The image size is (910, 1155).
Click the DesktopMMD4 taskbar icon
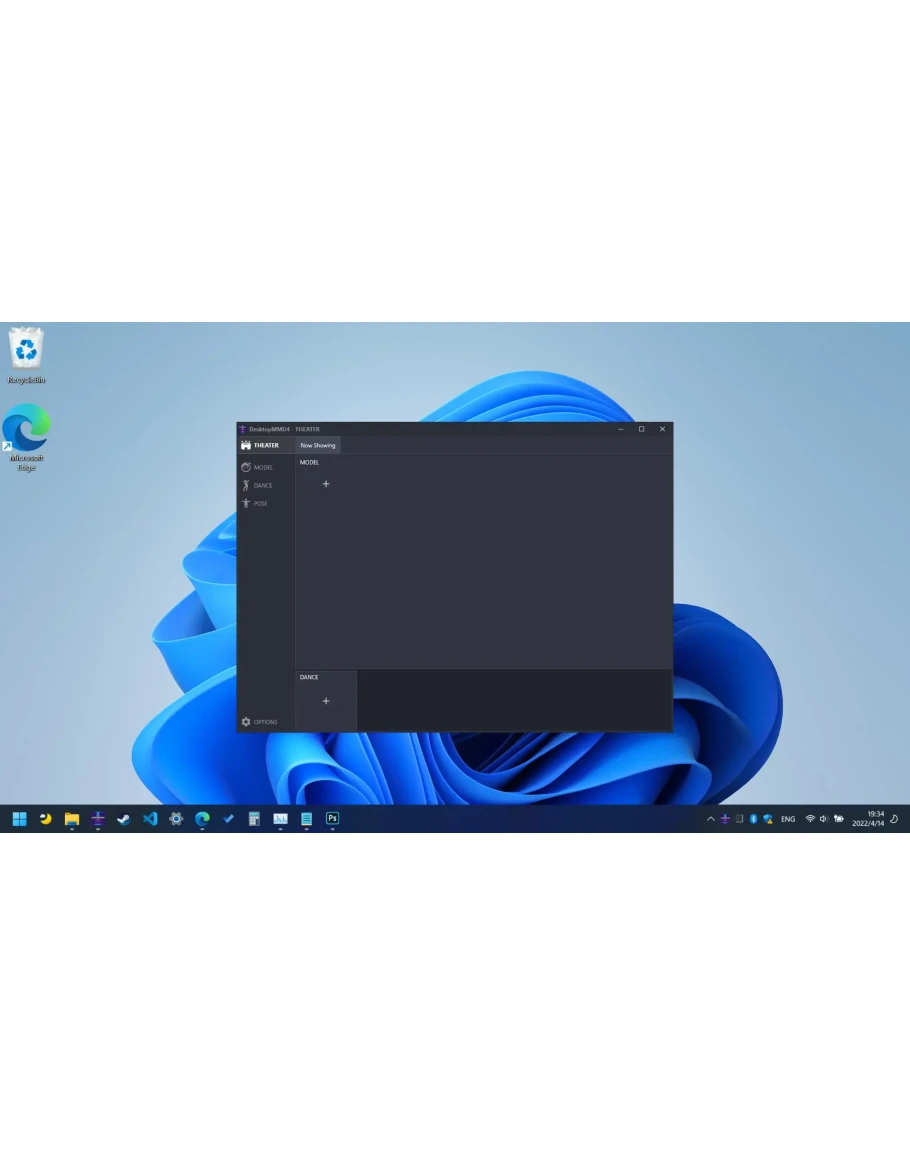tap(98, 819)
